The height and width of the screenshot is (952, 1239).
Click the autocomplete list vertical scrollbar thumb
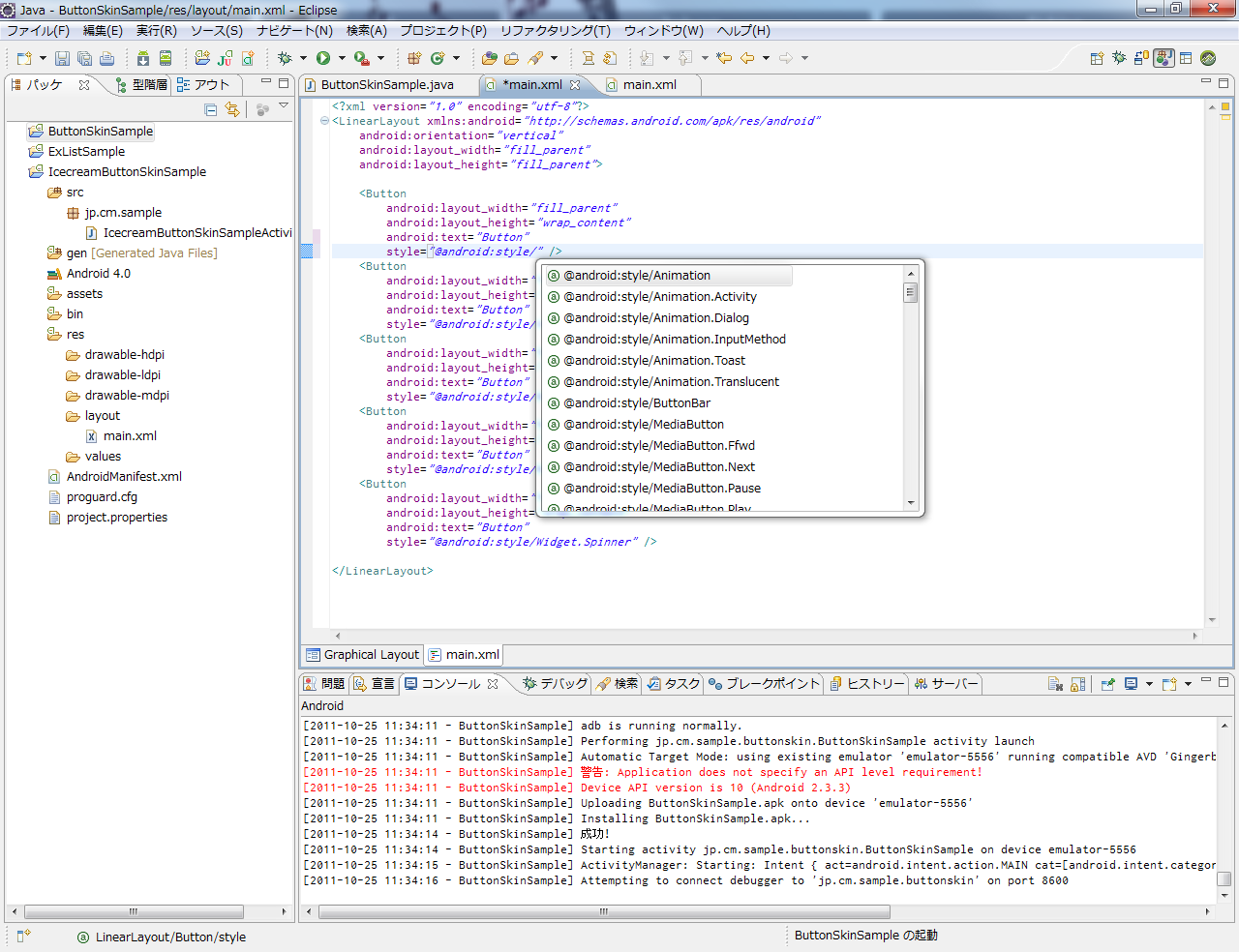tap(910, 292)
